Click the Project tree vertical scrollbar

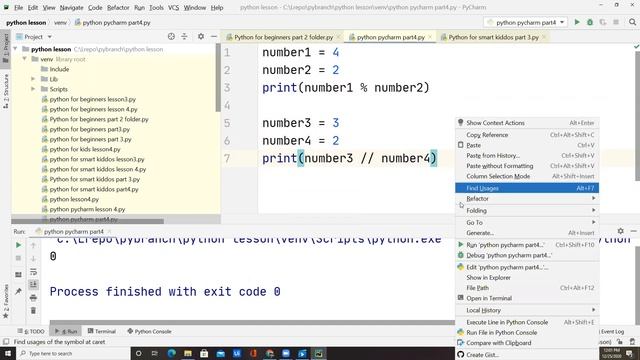point(218,78)
